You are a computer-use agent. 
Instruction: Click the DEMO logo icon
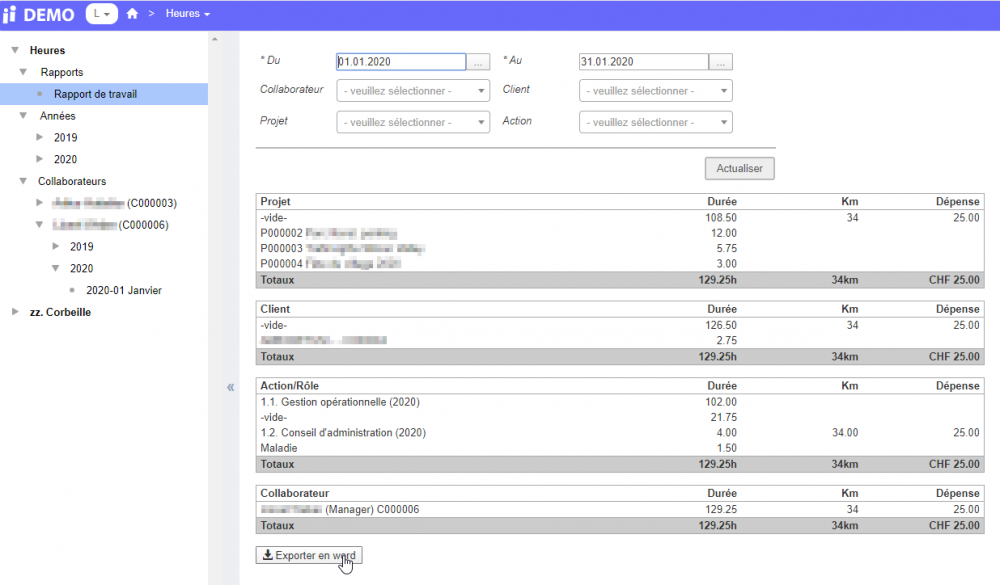click(x=10, y=14)
